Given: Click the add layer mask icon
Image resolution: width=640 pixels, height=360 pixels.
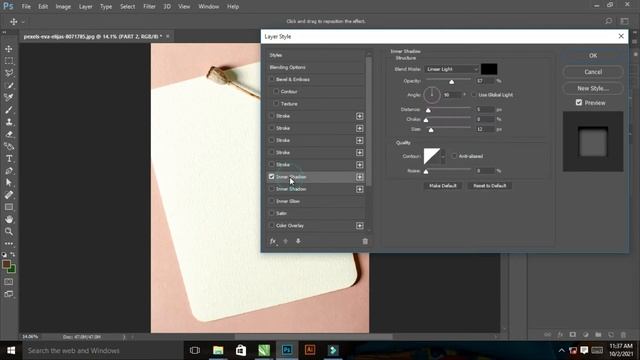Looking at the screenshot, I should pos(573,335).
